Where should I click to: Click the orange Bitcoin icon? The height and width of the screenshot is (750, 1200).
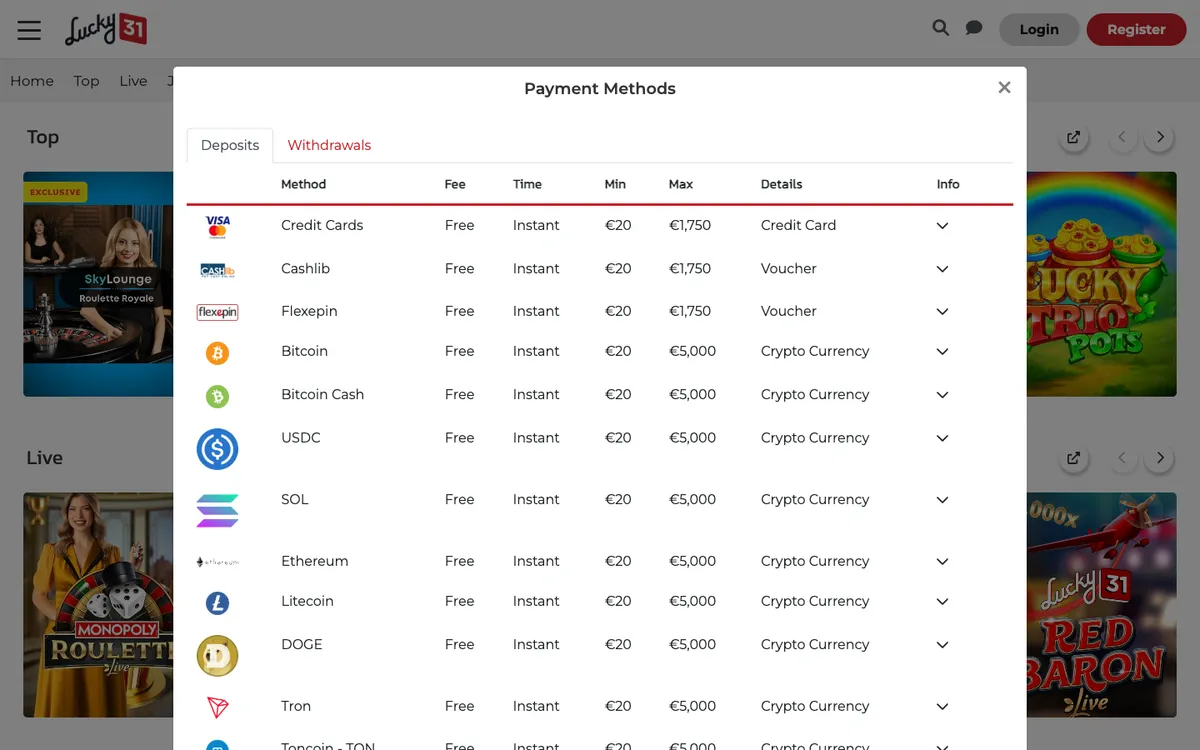point(217,353)
